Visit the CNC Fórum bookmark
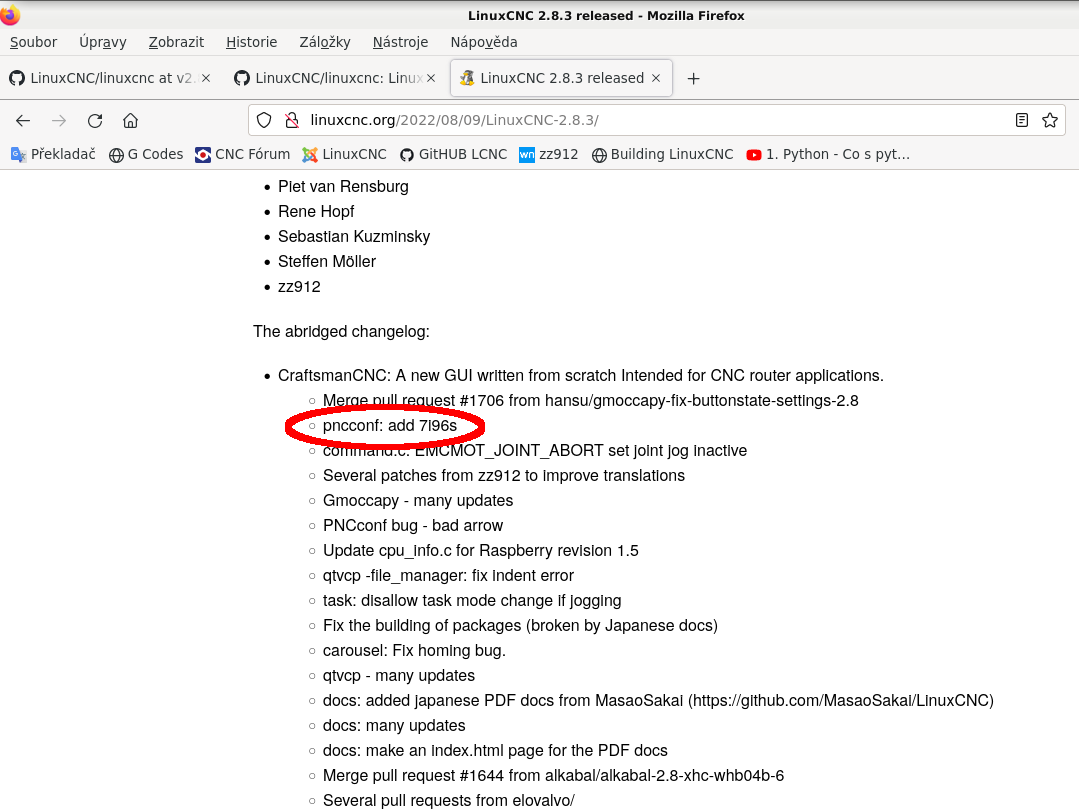The width and height of the screenshot is (1079, 809). pyautogui.click(x=243, y=154)
